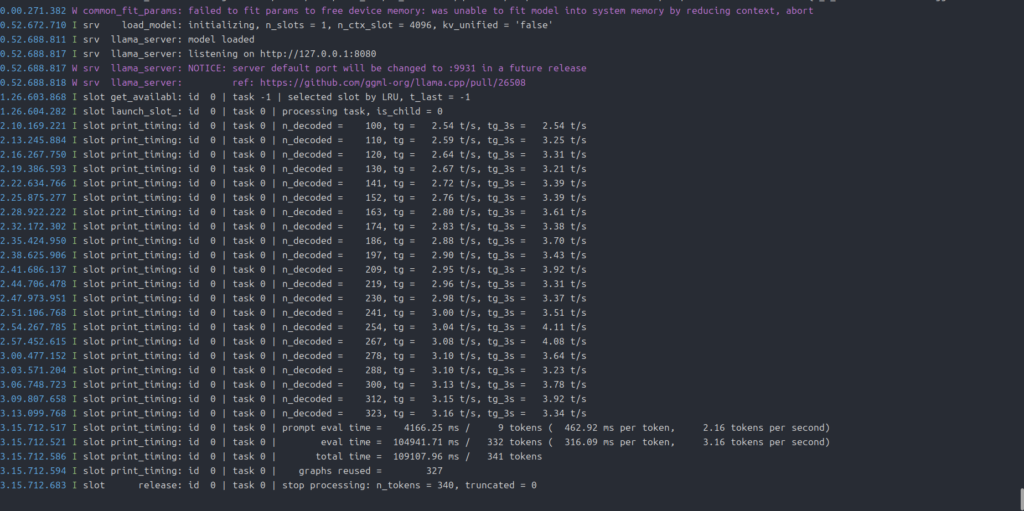This screenshot has width=1024, height=511.
Task: Click the 'processing task, is_child = 0' text
Action: 362,112
